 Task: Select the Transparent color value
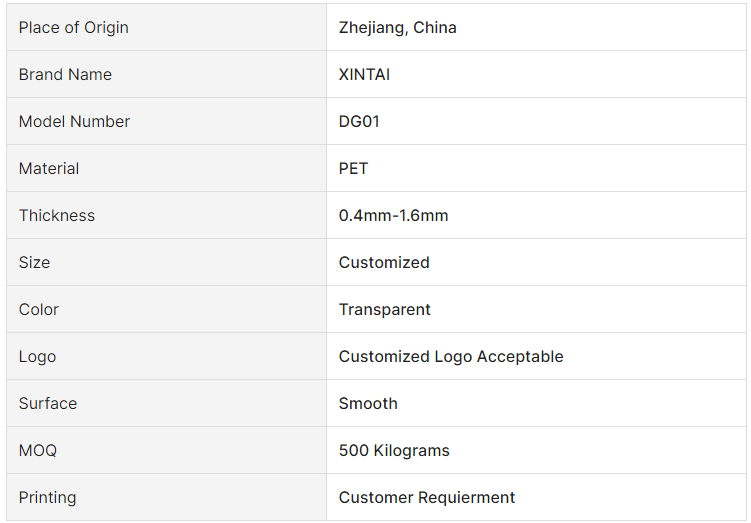(x=385, y=309)
